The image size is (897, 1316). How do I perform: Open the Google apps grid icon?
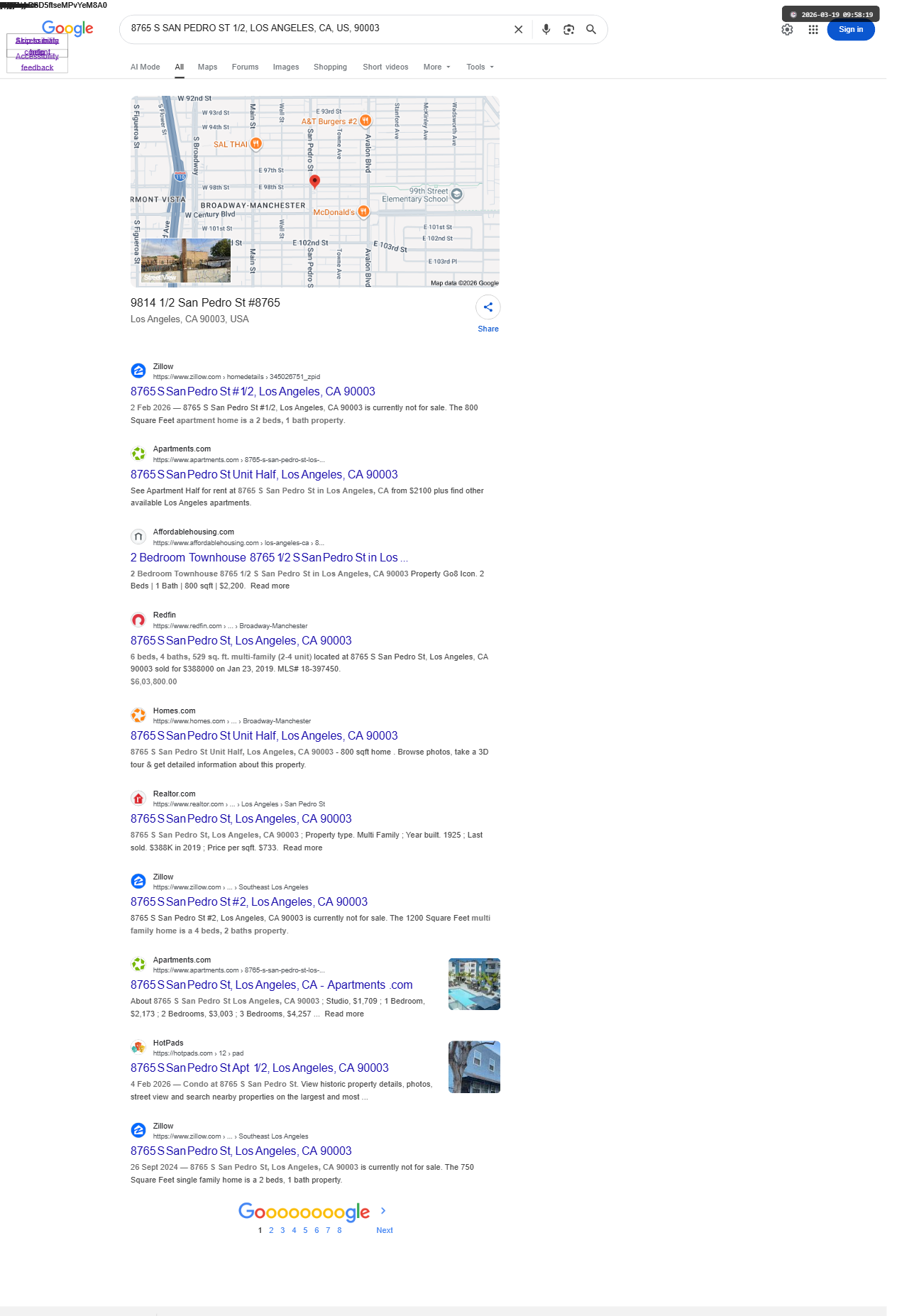point(813,29)
